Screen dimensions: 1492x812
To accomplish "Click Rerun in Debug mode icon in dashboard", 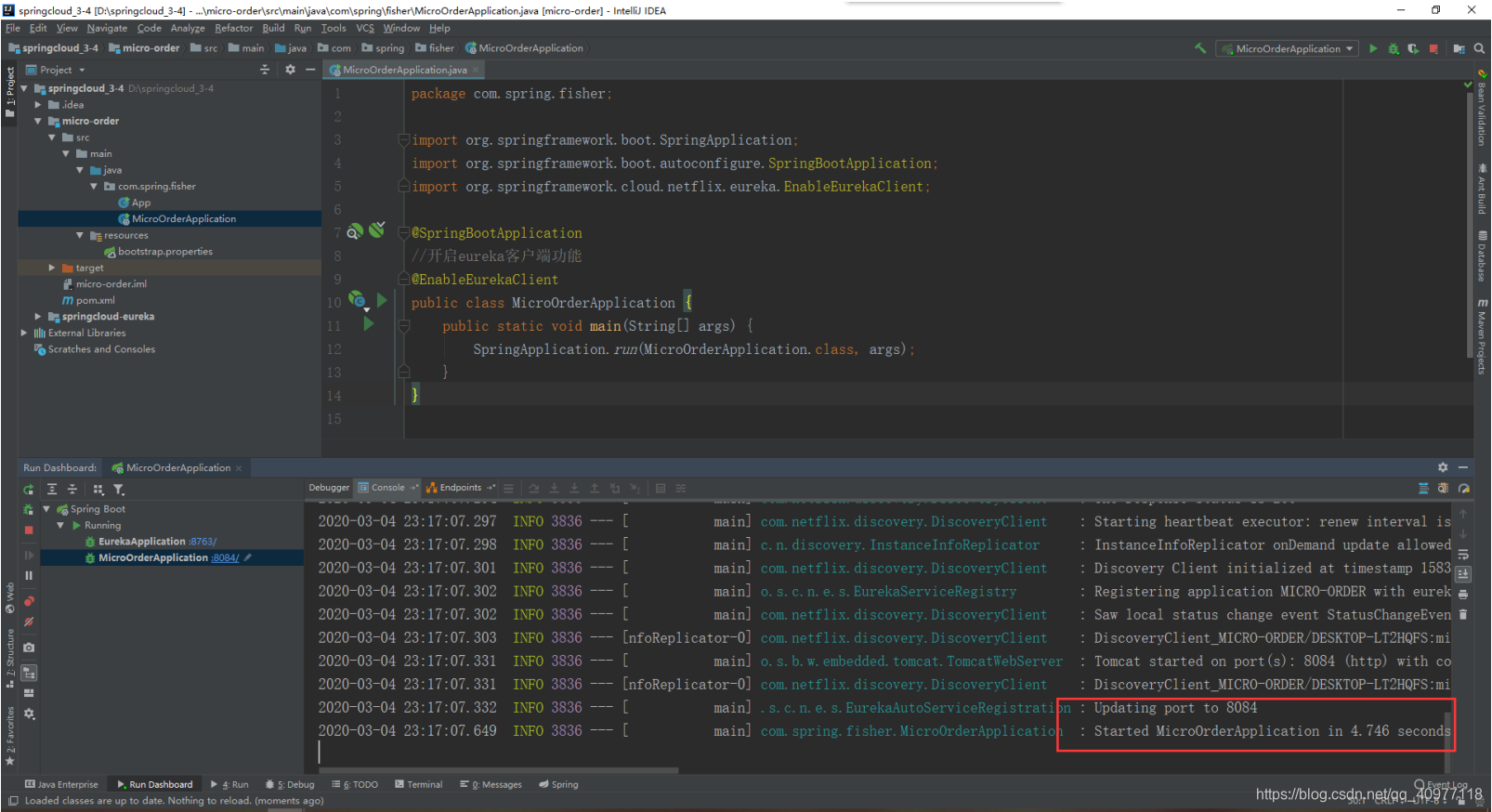I will (29, 509).
